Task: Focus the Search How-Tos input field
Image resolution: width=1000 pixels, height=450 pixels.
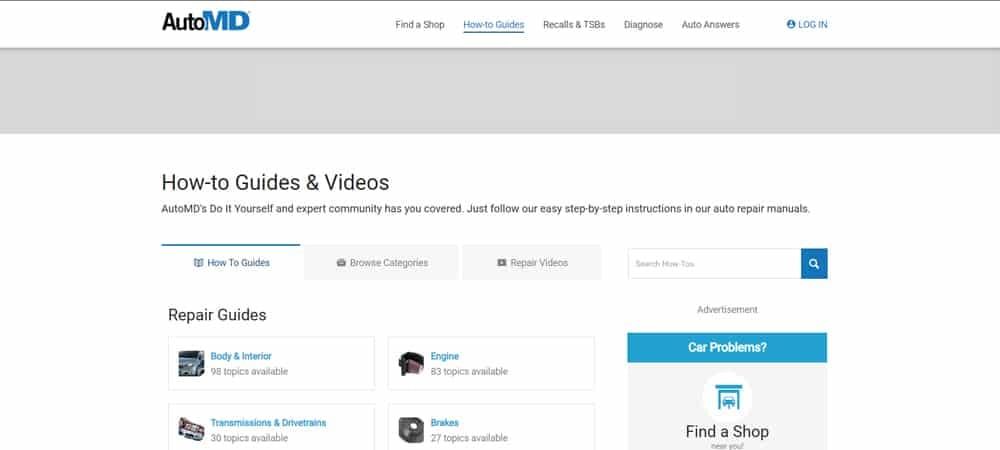Action: 714,263
